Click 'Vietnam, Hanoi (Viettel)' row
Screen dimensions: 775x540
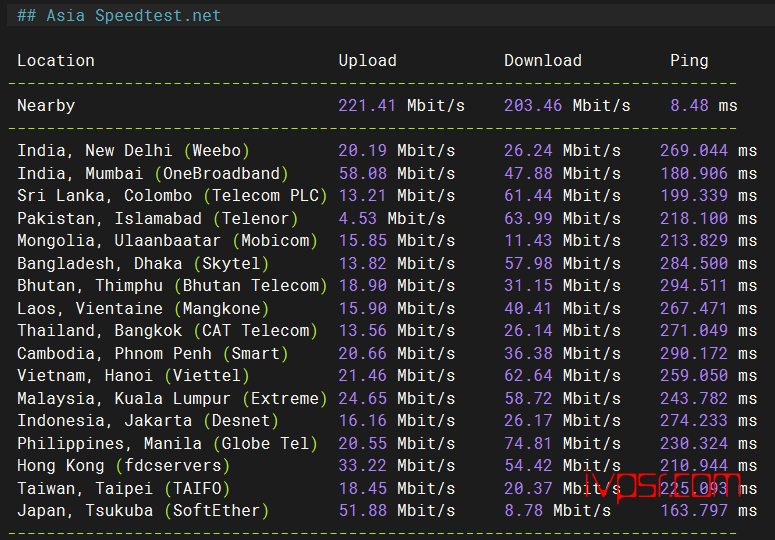[133, 375]
